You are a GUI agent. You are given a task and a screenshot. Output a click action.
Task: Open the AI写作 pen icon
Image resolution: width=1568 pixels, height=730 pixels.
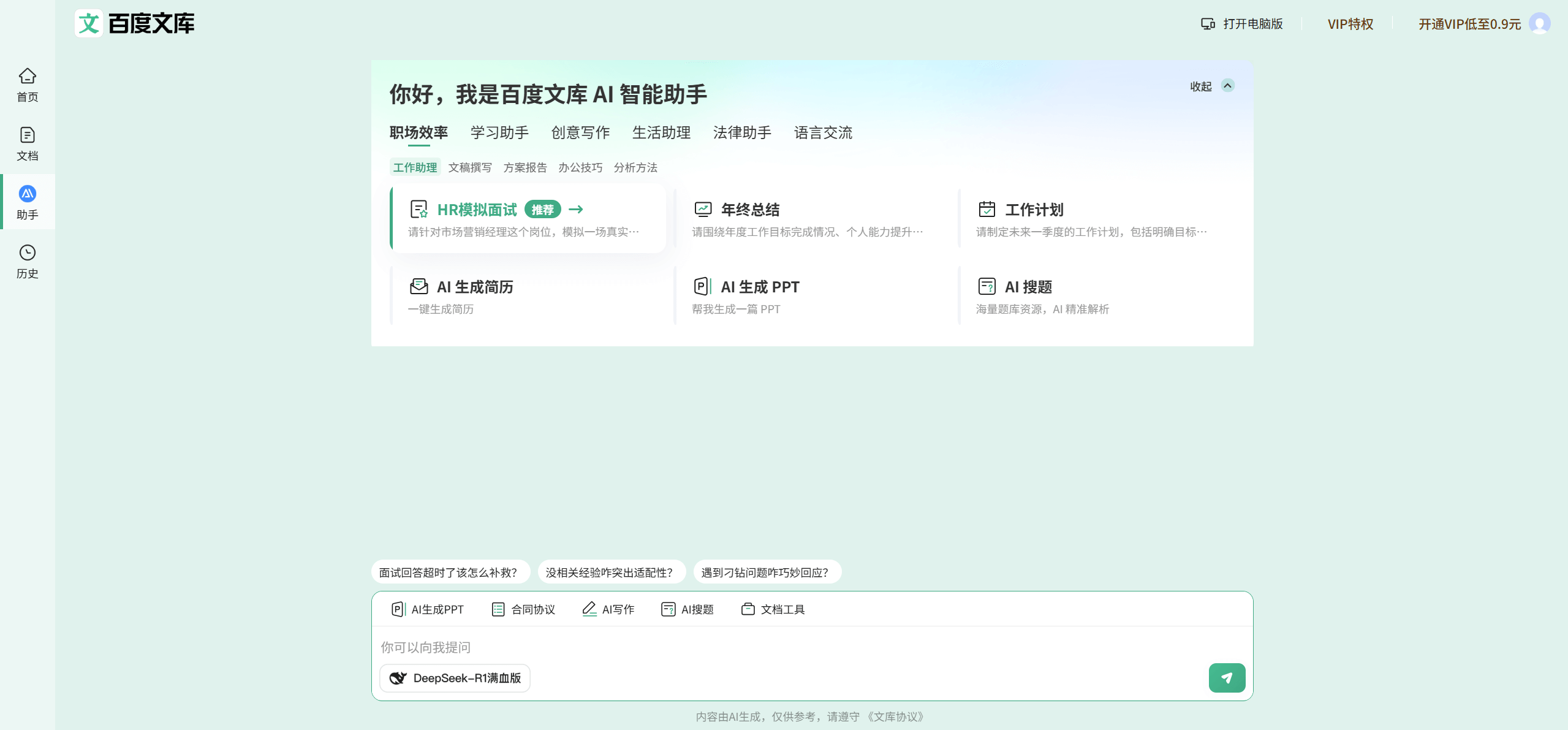point(589,609)
